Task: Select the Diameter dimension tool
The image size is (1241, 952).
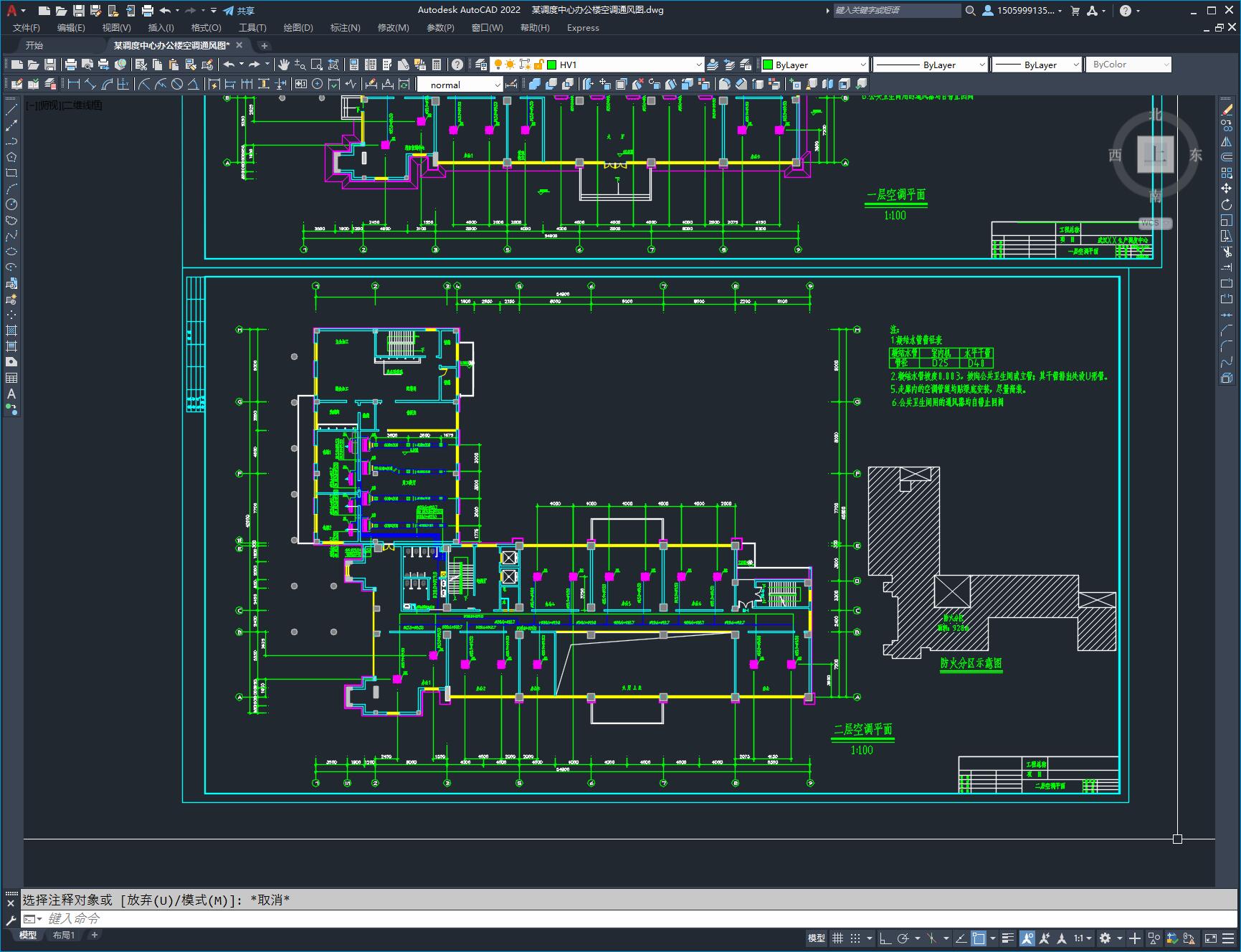Action: point(177,85)
